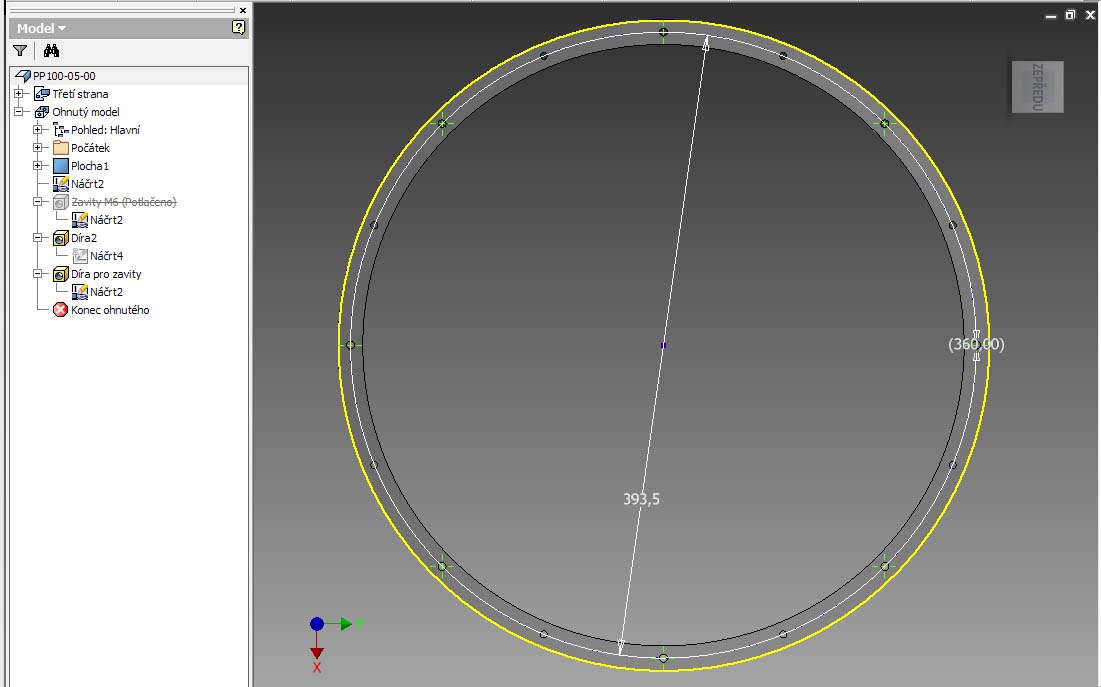The image size is (1101, 687).
Task: Select the PP100-05-00 root item
Action: point(64,76)
